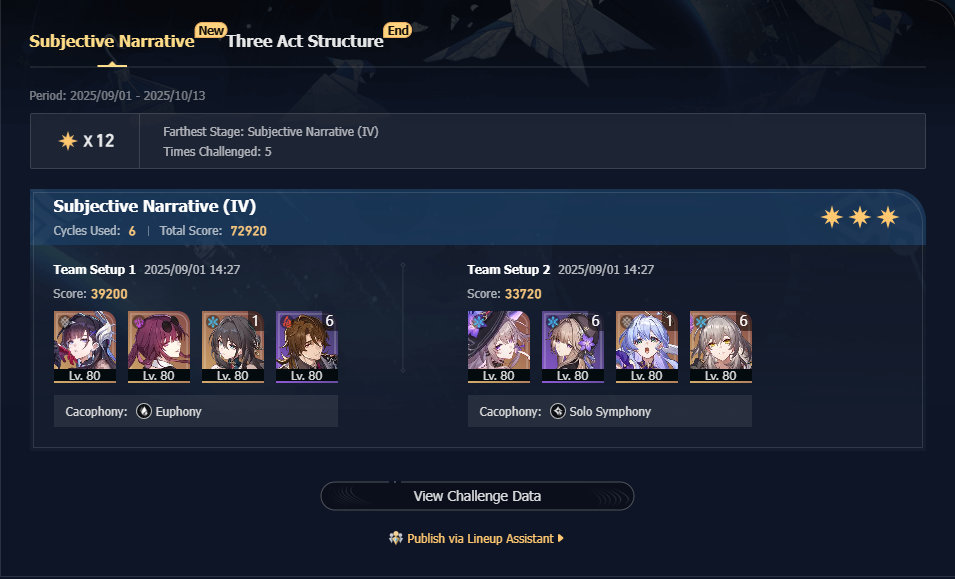Select second Team Setup 2 character with purple flower
955x579 pixels.
[x=573, y=347]
